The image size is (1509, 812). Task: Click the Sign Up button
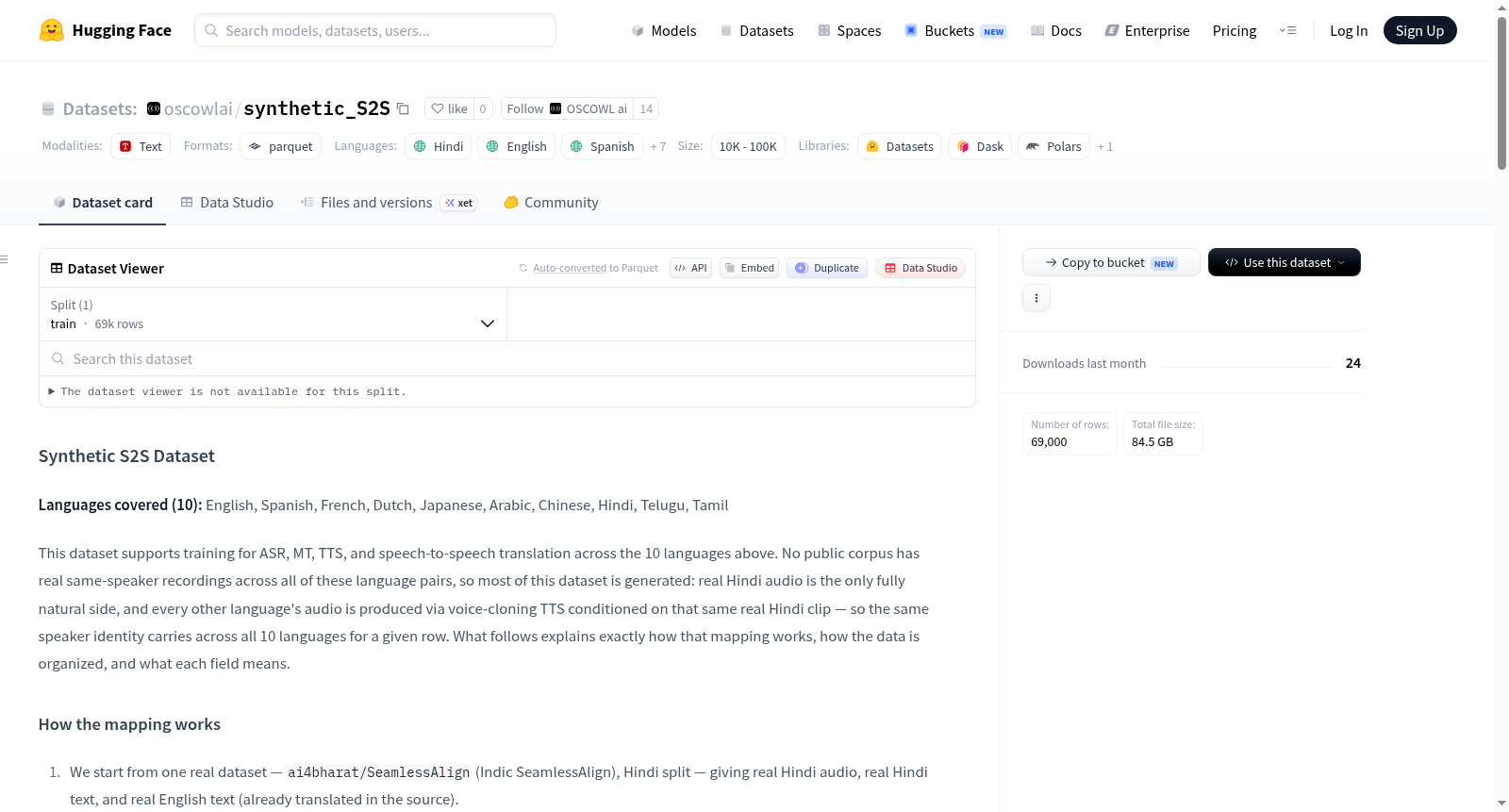1419,30
